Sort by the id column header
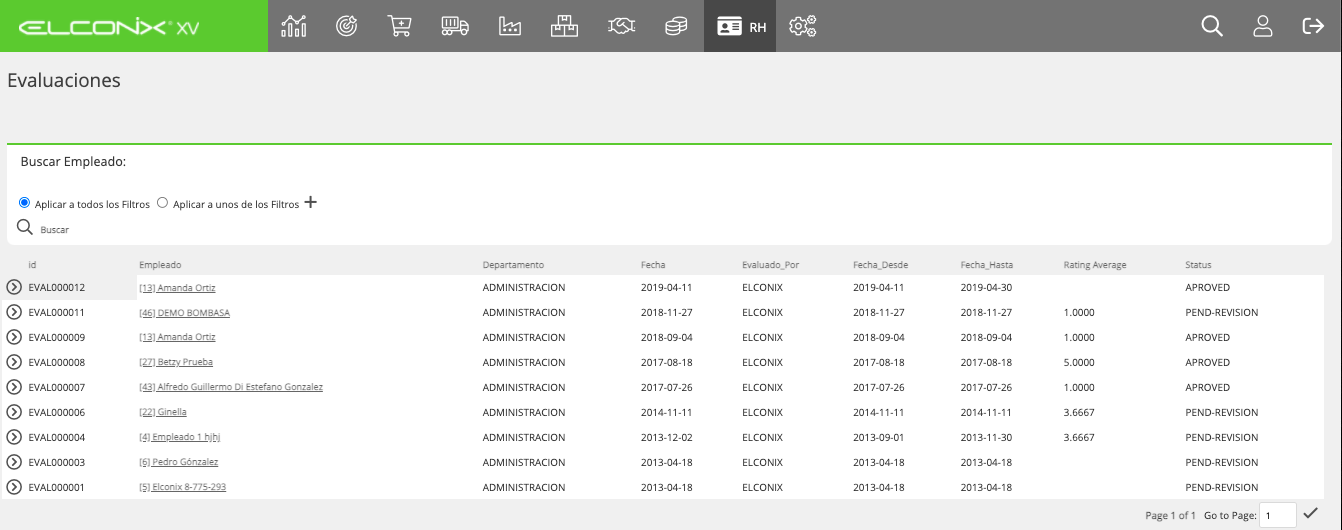The height and width of the screenshot is (530, 1342). click(x=32, y=265)
